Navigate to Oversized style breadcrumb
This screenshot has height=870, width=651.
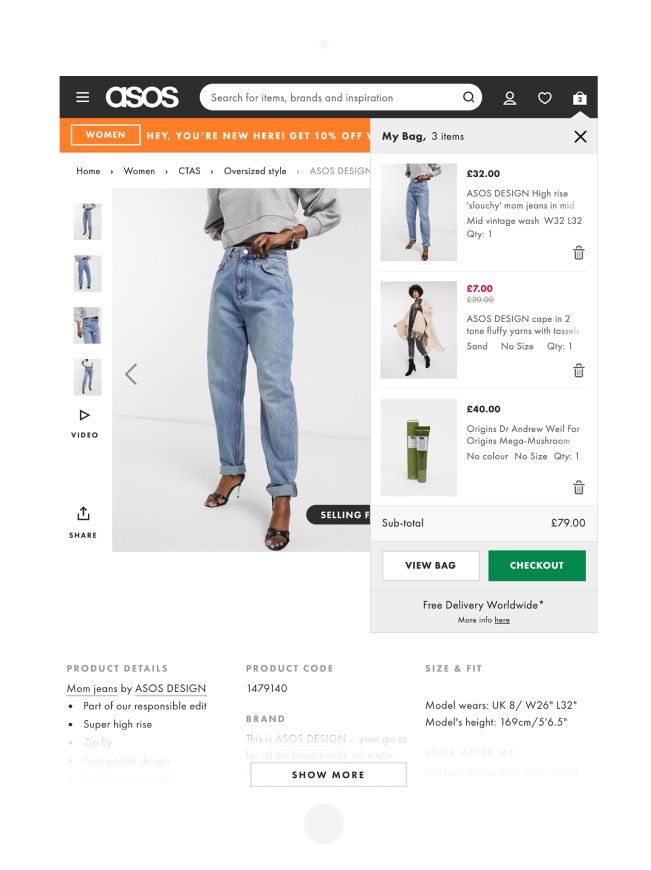tap(255, 171)
